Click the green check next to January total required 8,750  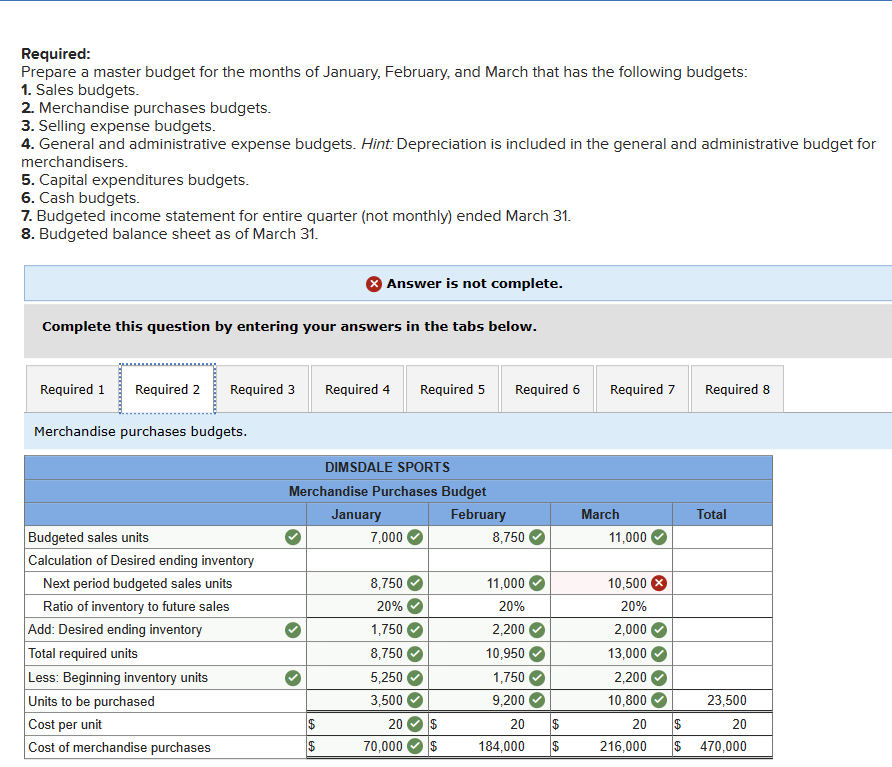coord(415,654)
